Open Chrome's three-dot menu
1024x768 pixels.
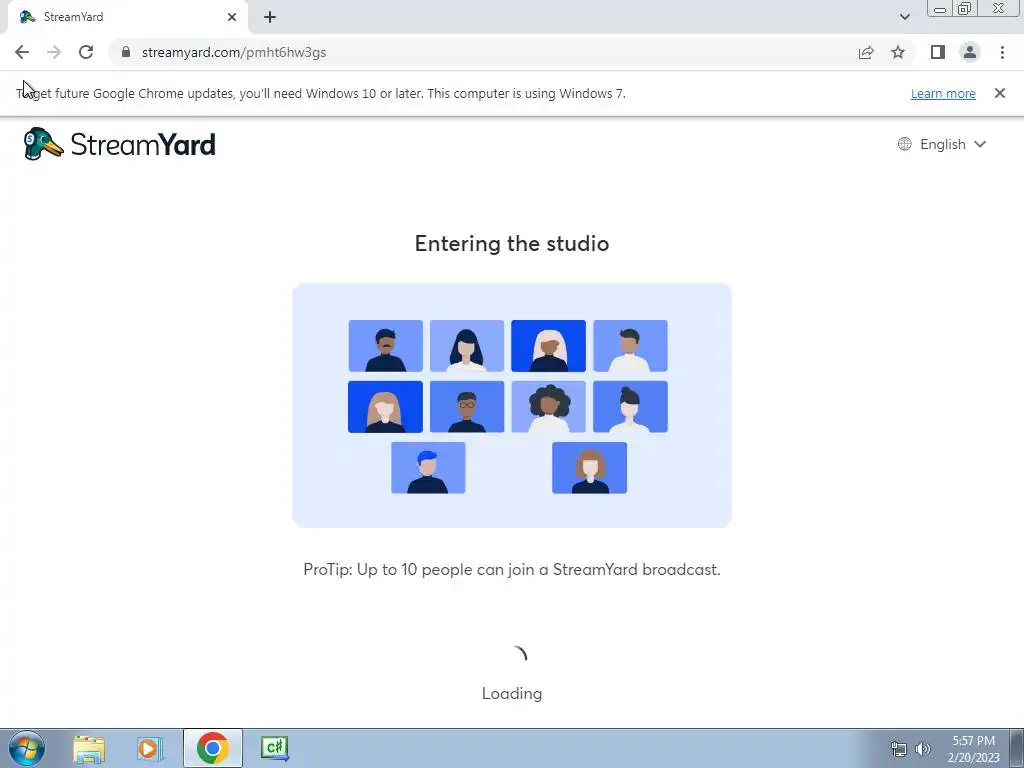tap(1002, 52)
